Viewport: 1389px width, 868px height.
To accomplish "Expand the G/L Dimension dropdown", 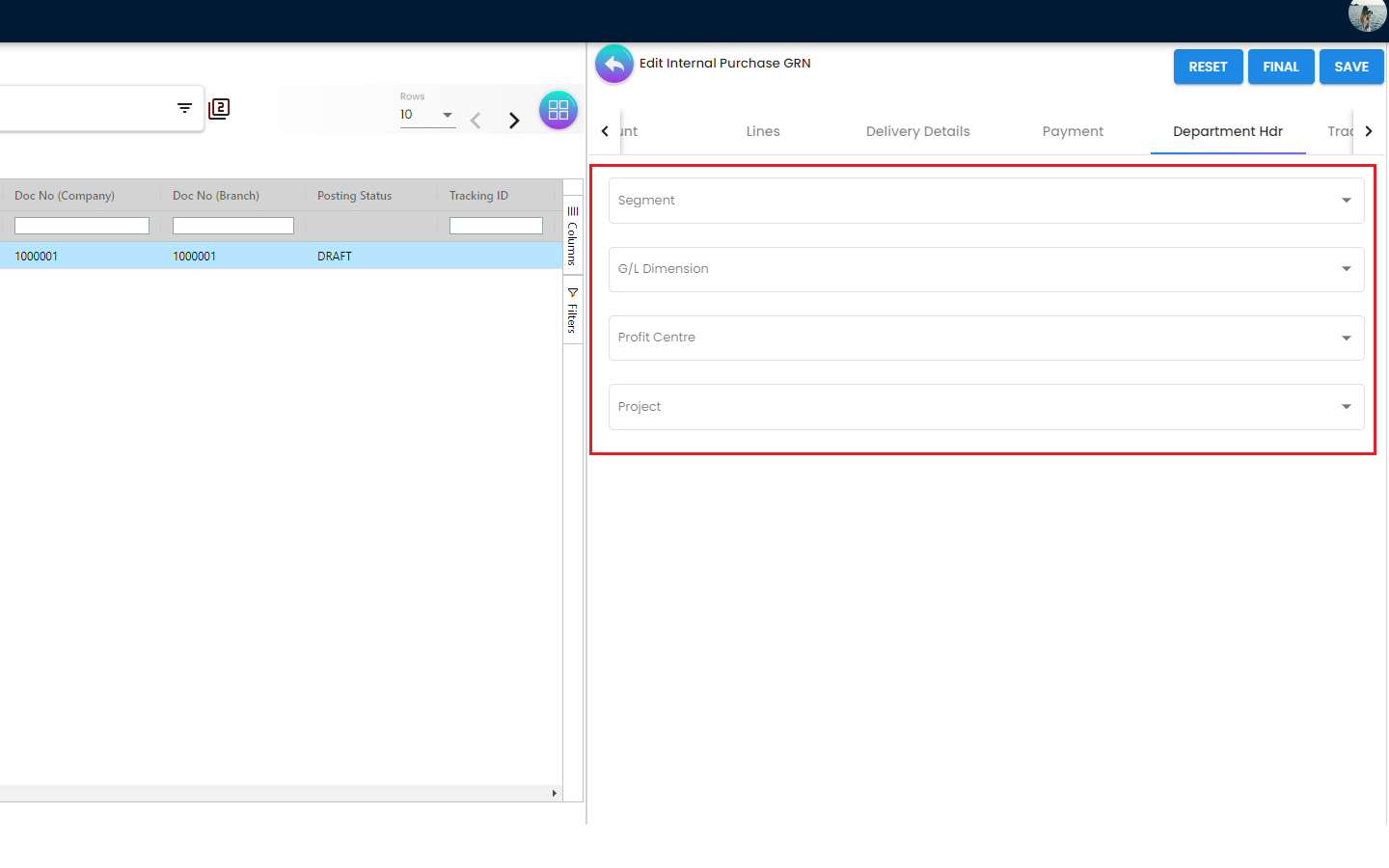I will (986, 269).
